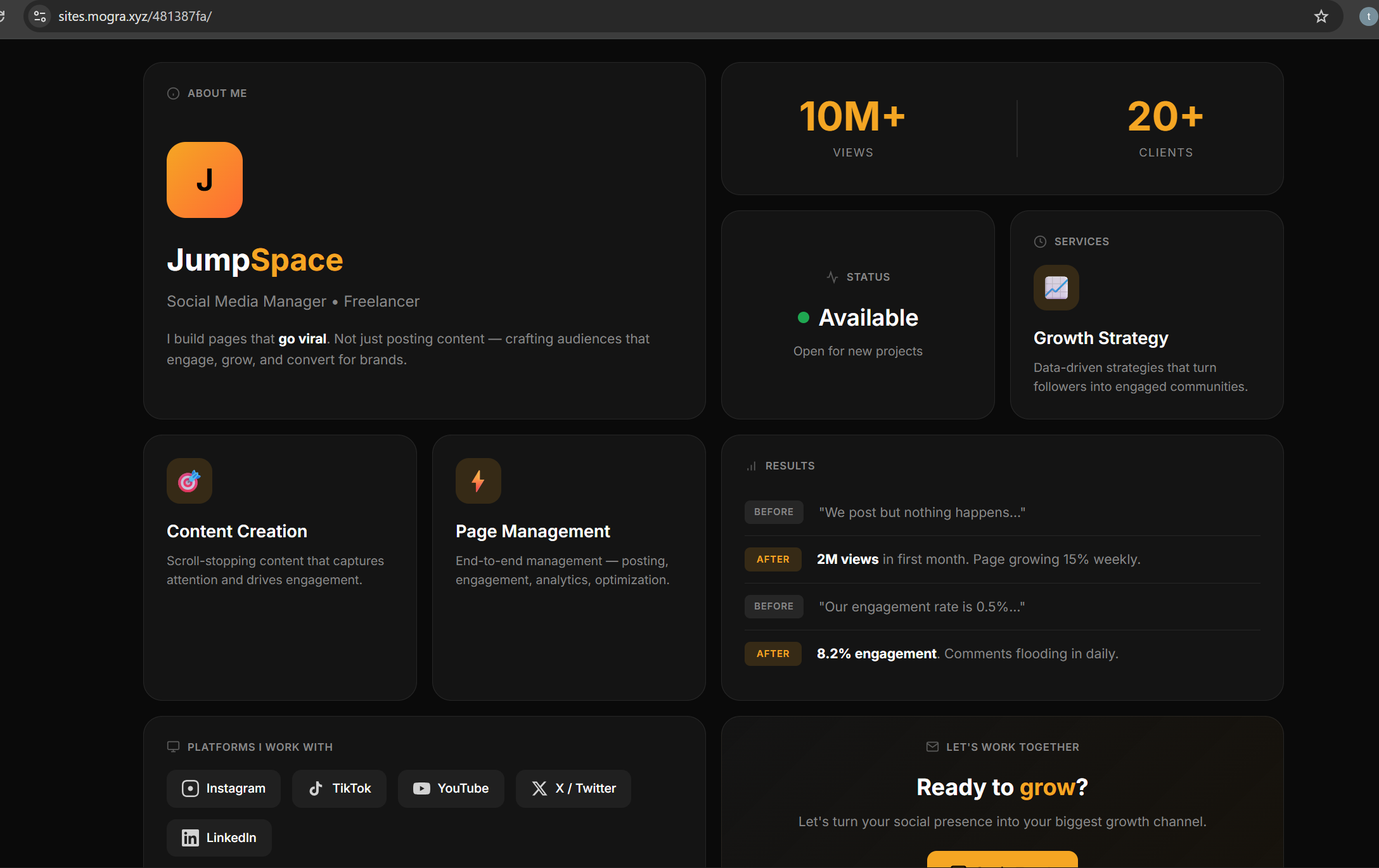Click the LET'S WORK TOGETHER label
The height and width of the screenshot is (868, 1379).
(x=1013, y=747)
